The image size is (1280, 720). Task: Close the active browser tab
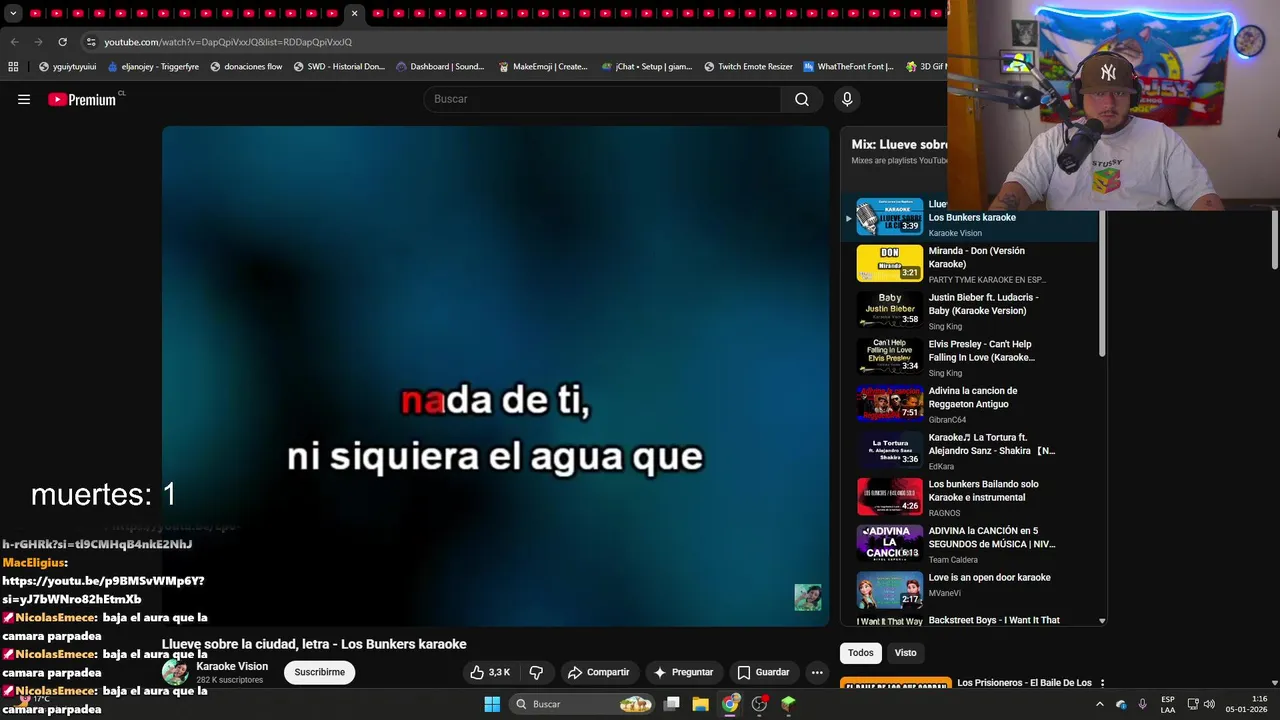pos(354,13)
